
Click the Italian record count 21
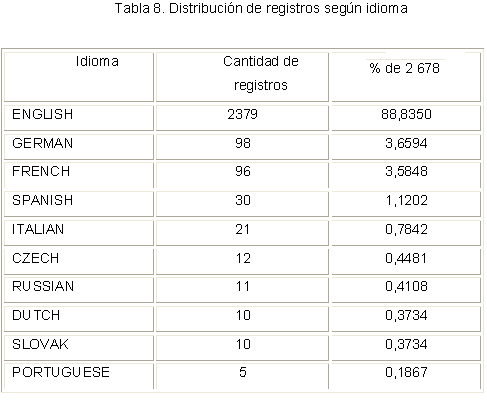pos(243,229)
